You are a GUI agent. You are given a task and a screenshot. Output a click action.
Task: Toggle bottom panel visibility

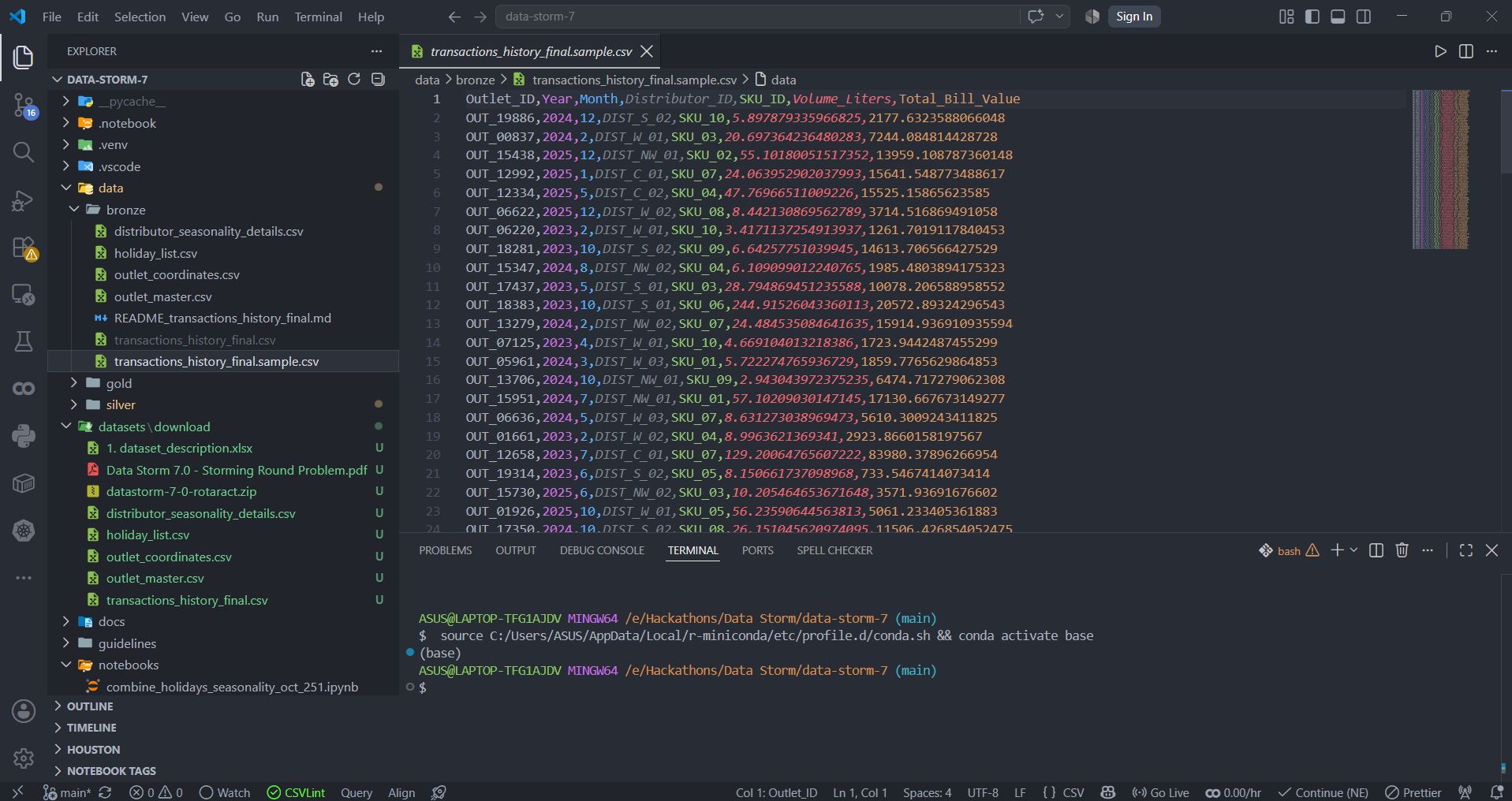1338,17
